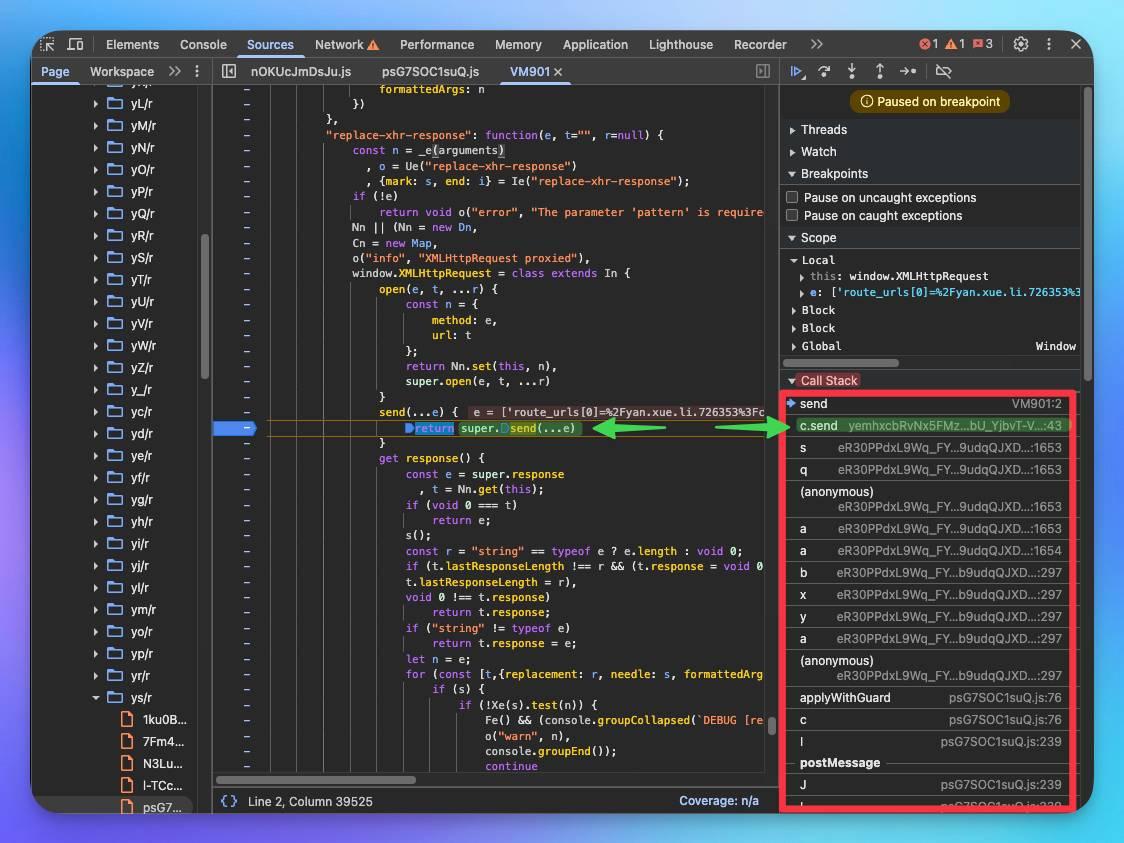Select the Workspace navigator tab
The image size is (1124, 843).
click(x=122, y=72)
